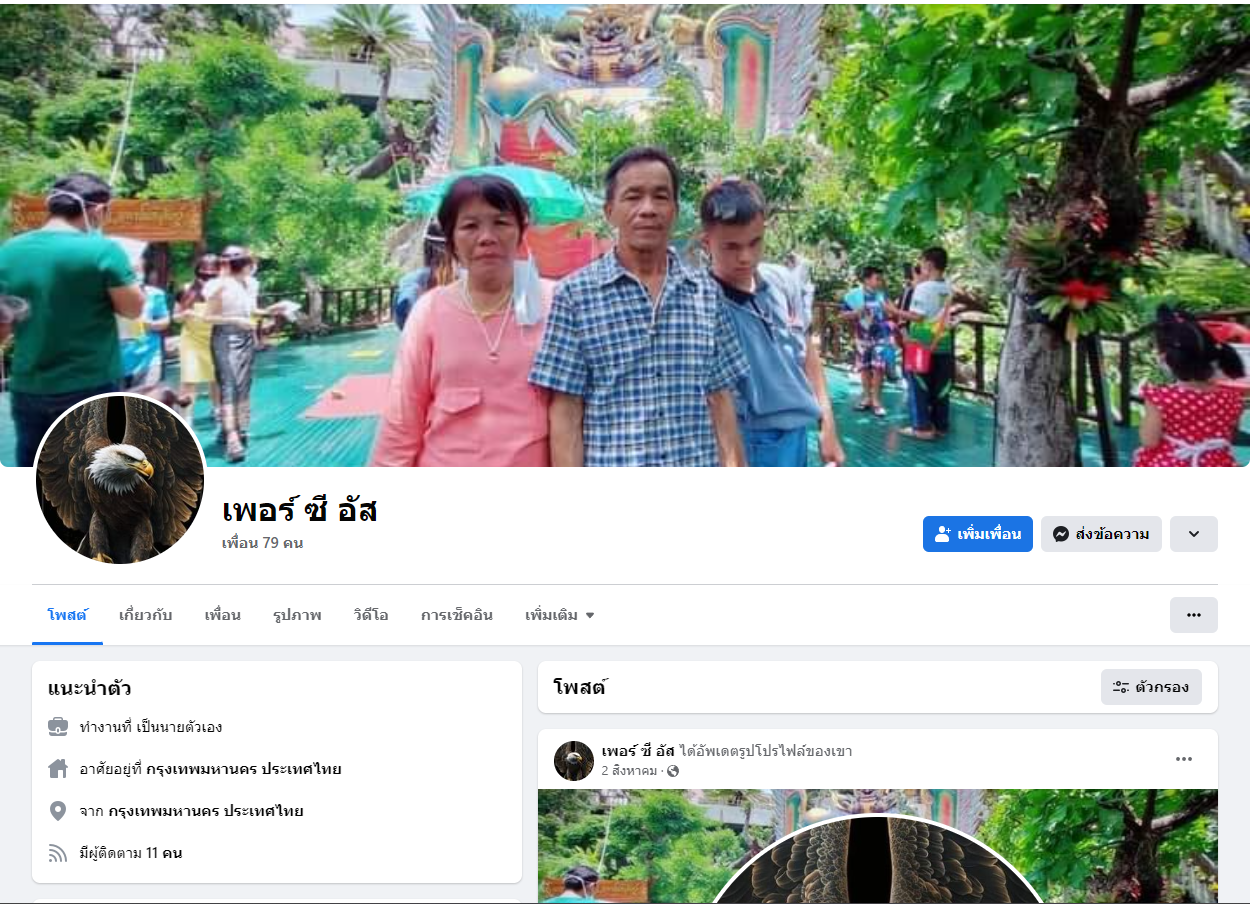The width and height of the screenshot is (1250, 904).
Task: Click the แนะนำตัว intro heading
Action: tap(90, 688)
